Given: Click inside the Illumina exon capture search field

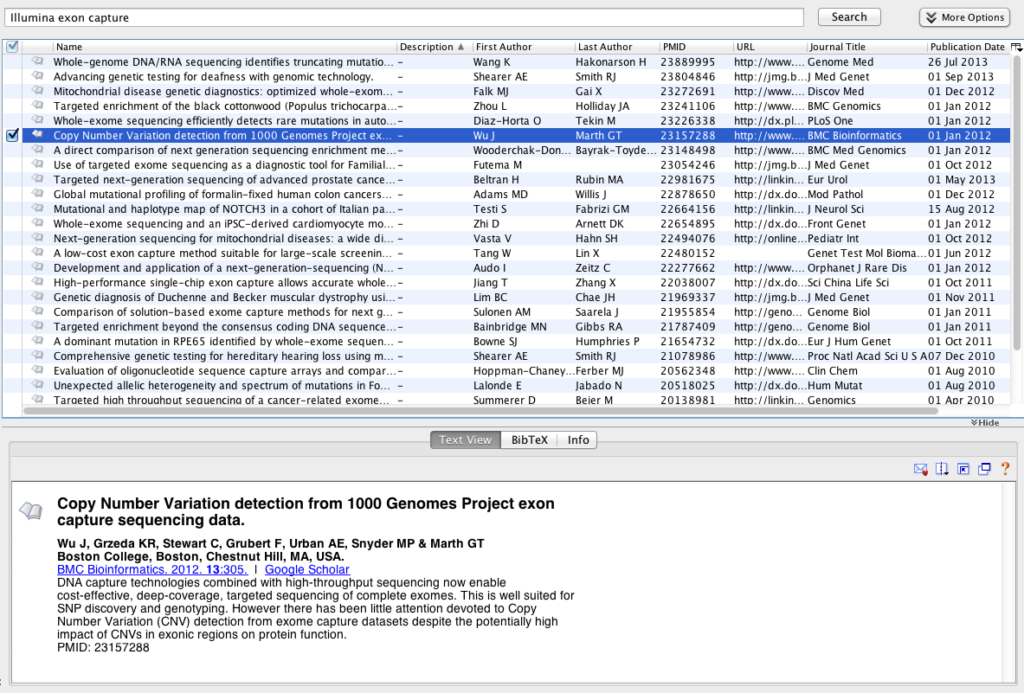Looking at the screenshot, I should click(x=400, y=16).
